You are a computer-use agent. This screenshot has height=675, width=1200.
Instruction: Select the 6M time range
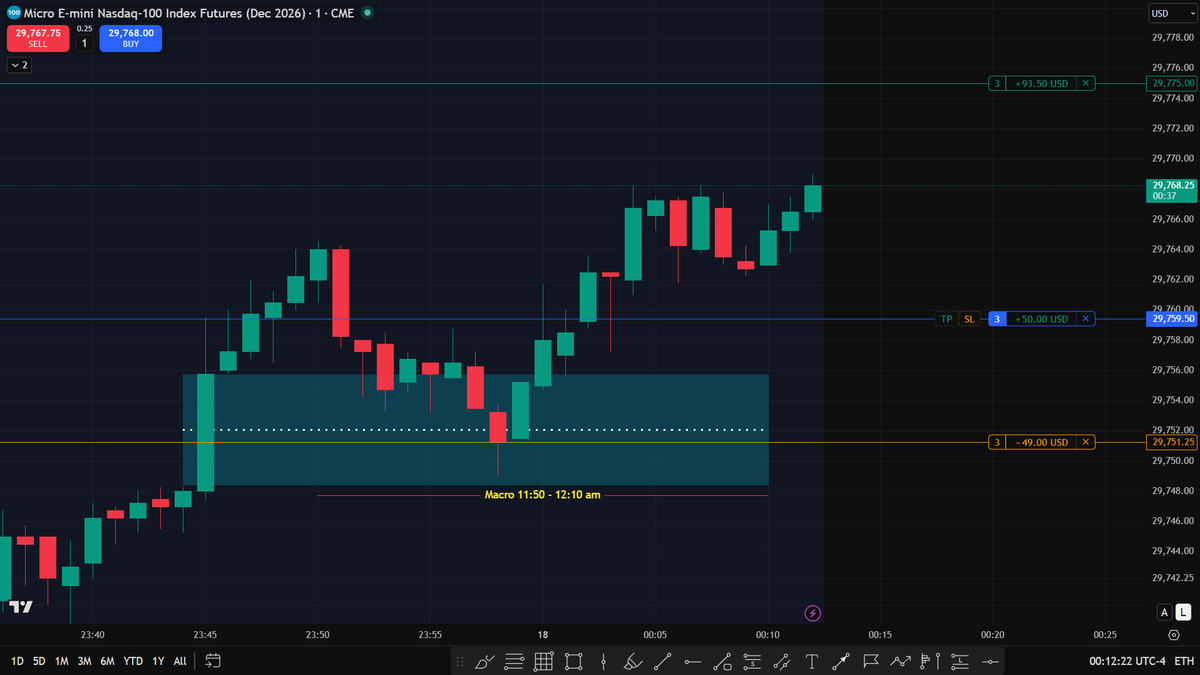[x=107, y=661]
